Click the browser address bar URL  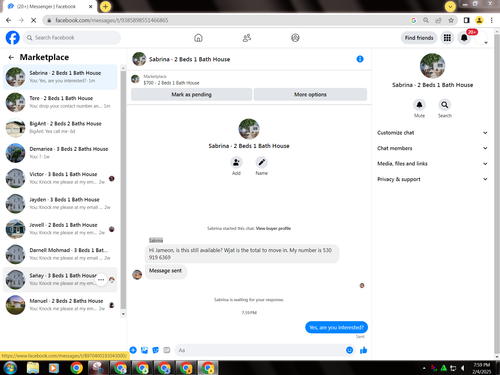click(x=112, y=20)
